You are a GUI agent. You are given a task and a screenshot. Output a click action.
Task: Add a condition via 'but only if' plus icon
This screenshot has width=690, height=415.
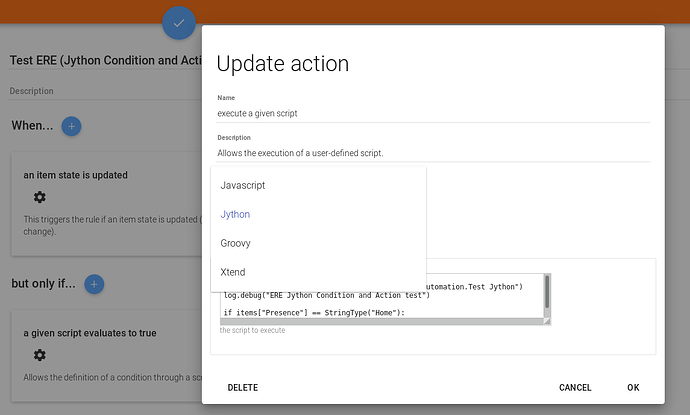94,284
